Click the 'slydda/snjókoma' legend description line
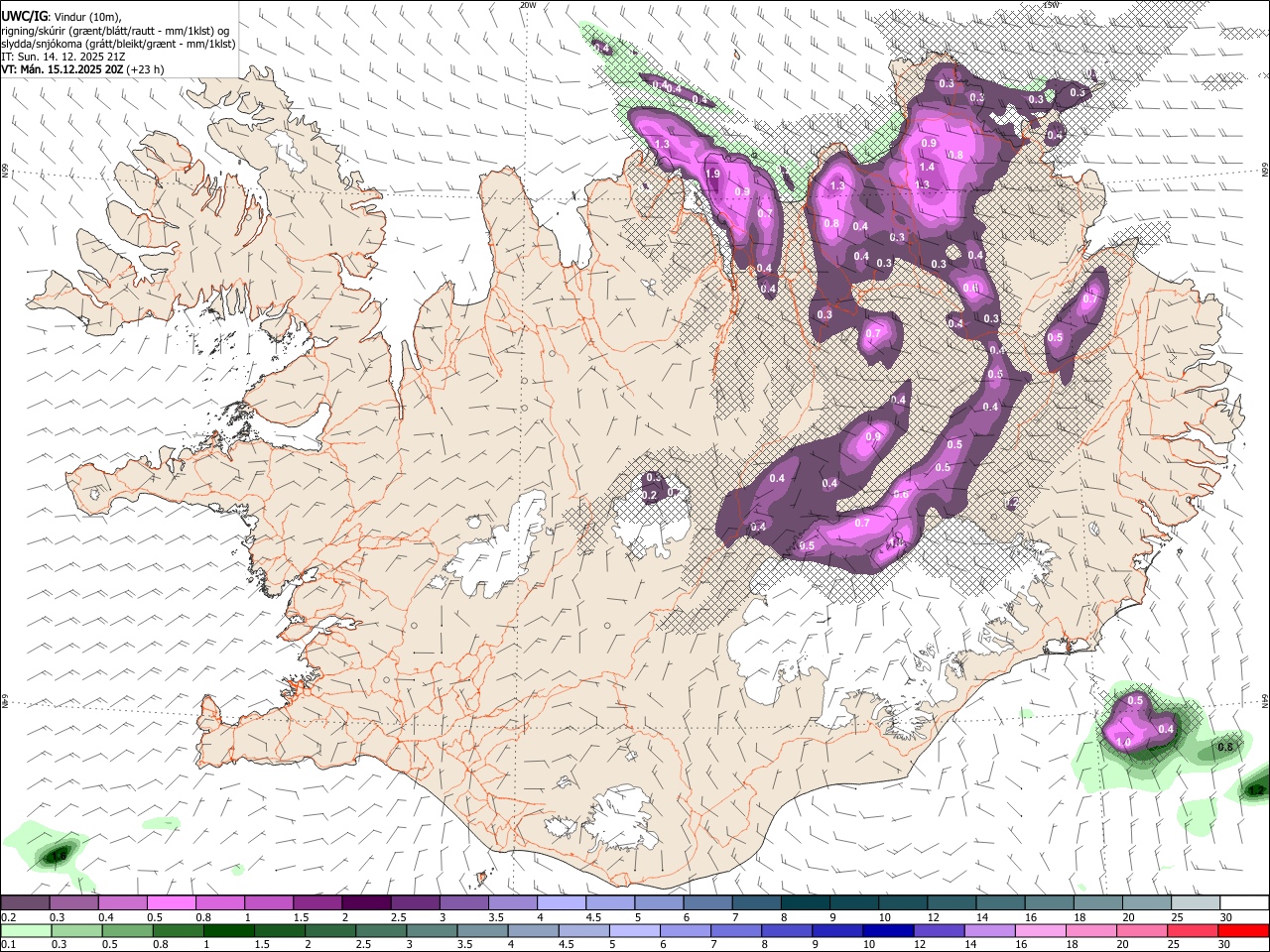The image size is (1270, 952). (118, 44)
